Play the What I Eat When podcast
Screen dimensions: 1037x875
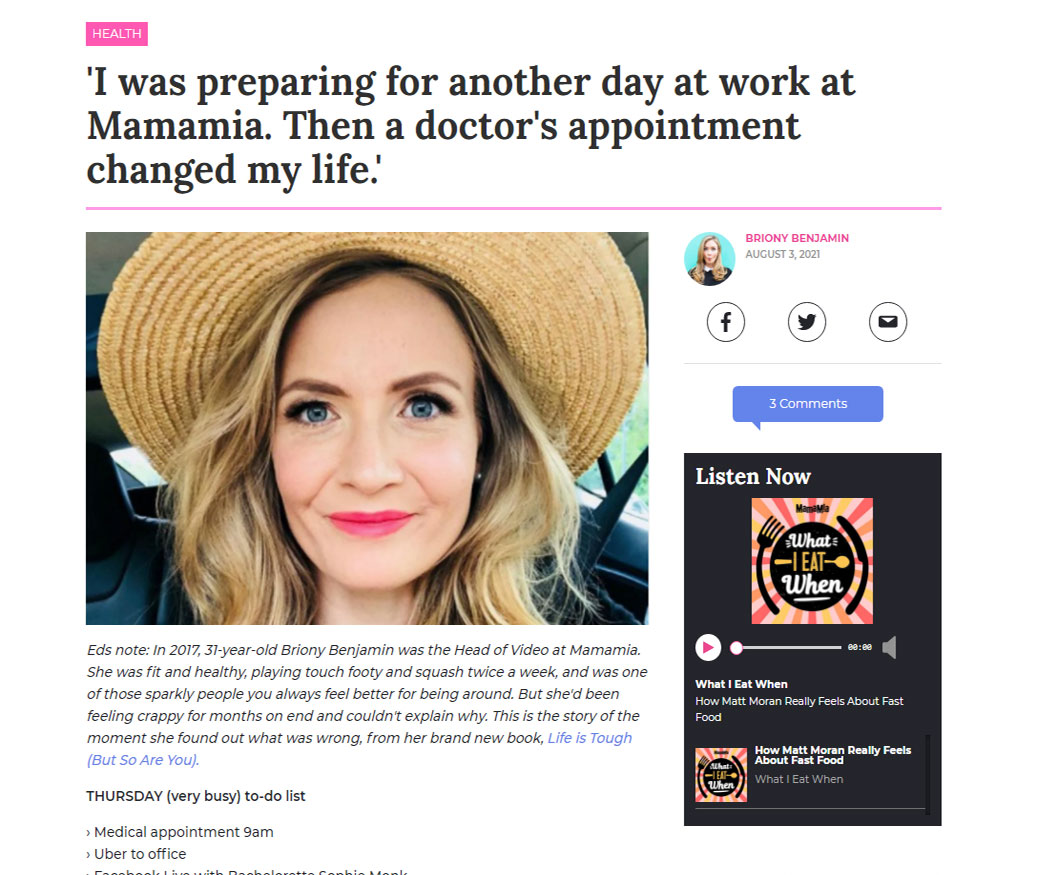coord(708,647)
